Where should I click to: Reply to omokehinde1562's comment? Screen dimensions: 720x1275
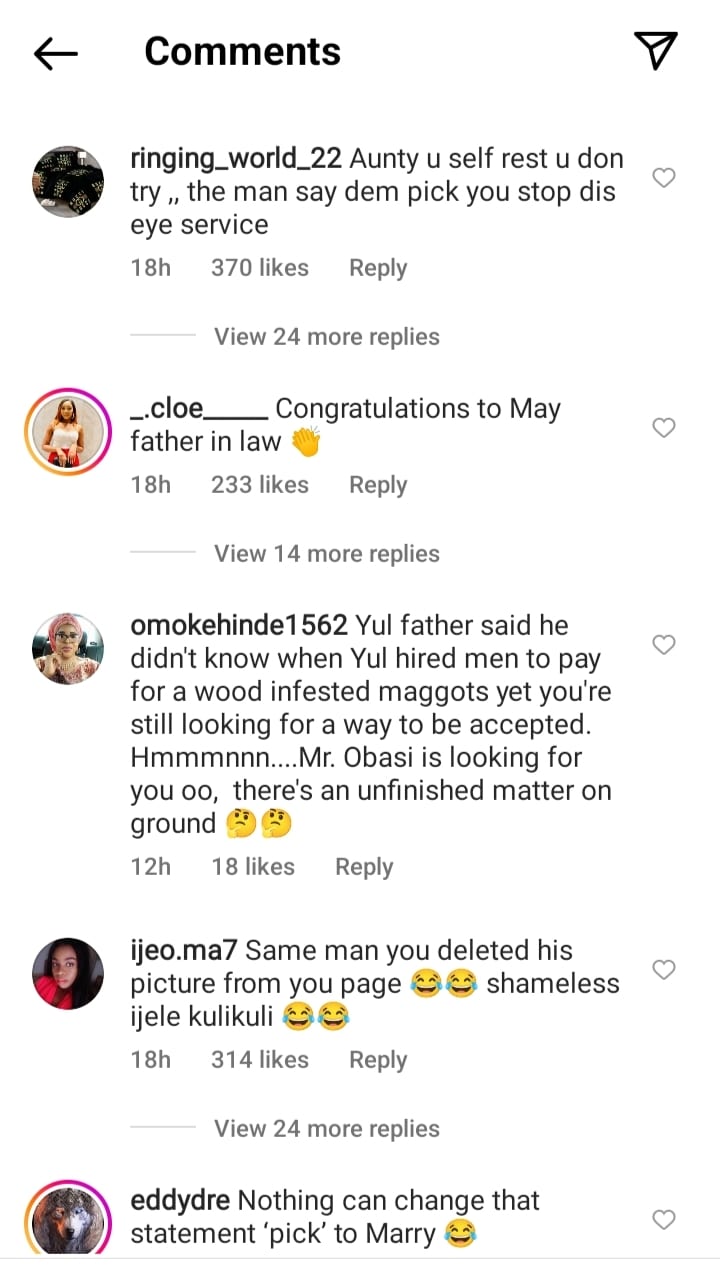[363, 867]
